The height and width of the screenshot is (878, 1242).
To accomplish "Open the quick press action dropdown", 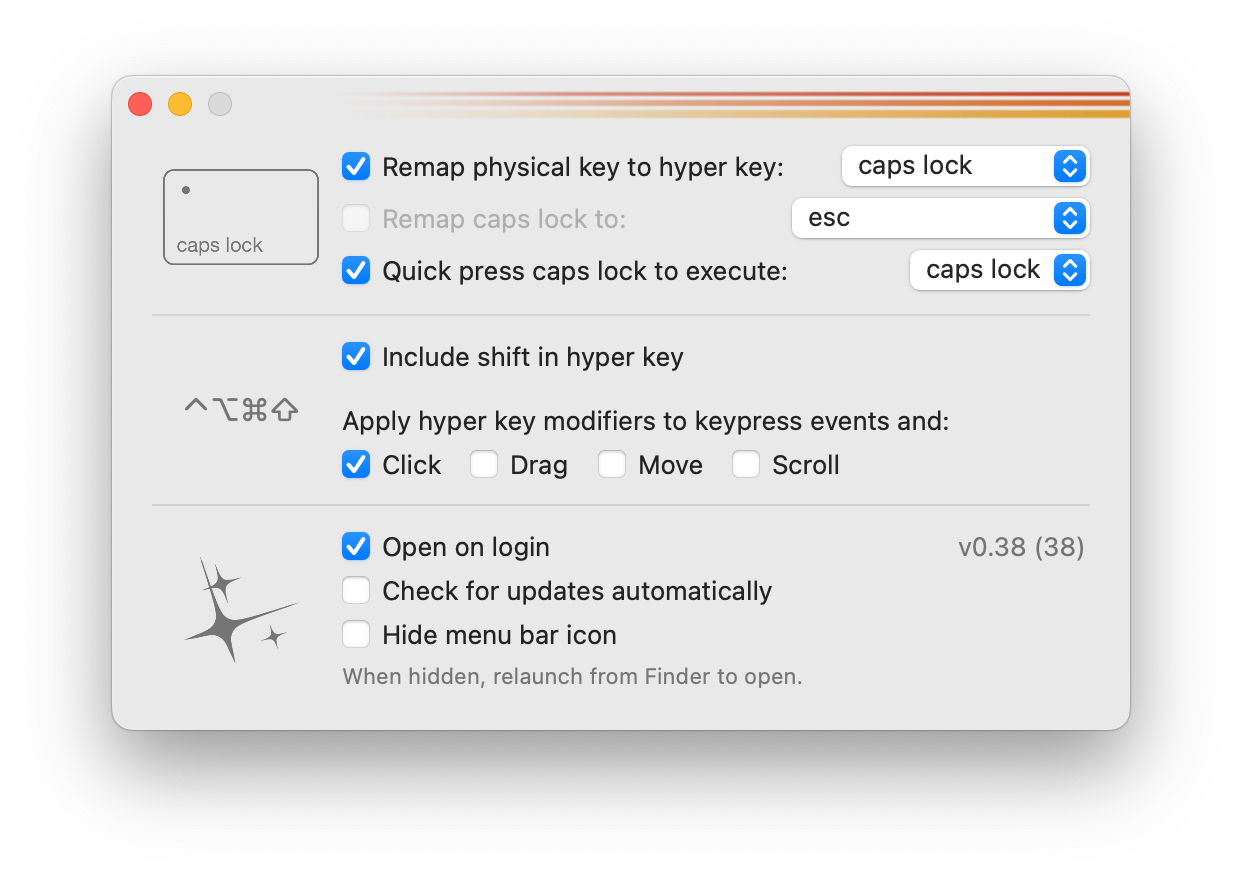I will coord(998,270).
